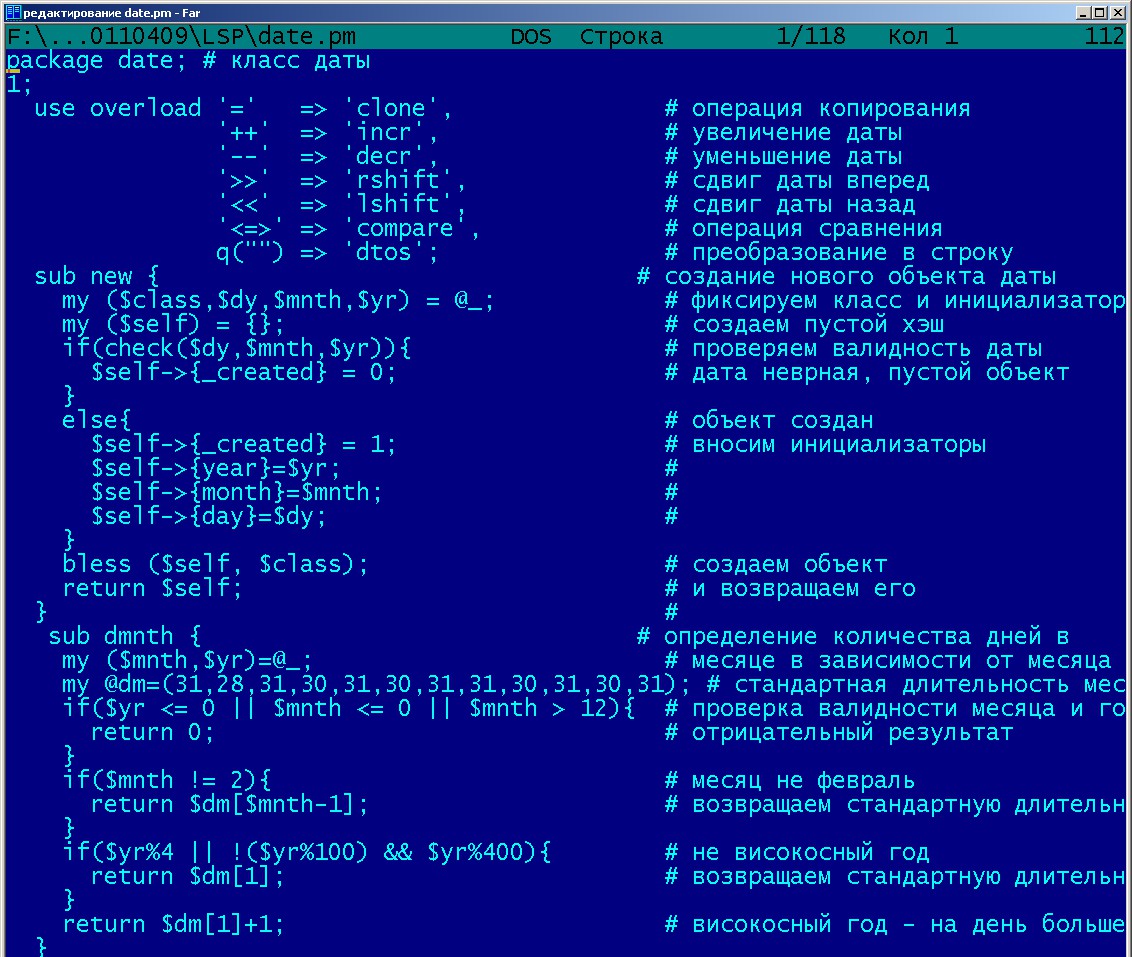The width and height of the screenshot is (1132, 957).
Task: Click comment '# преобразование в строку'
Action: pos(839,252)
